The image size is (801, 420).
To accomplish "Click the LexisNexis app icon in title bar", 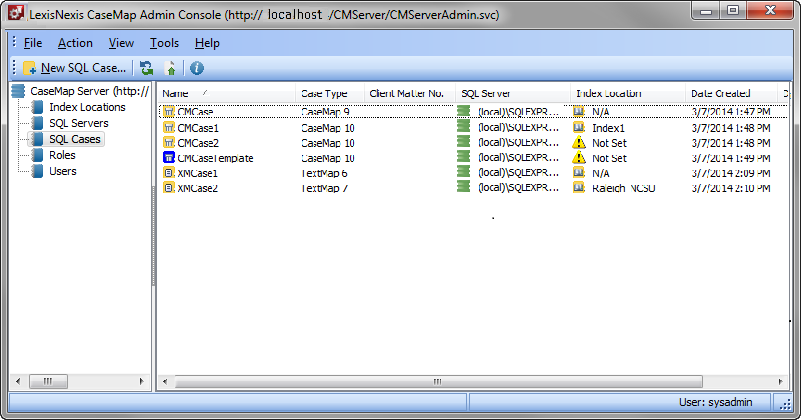I will click(x=15, y=13).
